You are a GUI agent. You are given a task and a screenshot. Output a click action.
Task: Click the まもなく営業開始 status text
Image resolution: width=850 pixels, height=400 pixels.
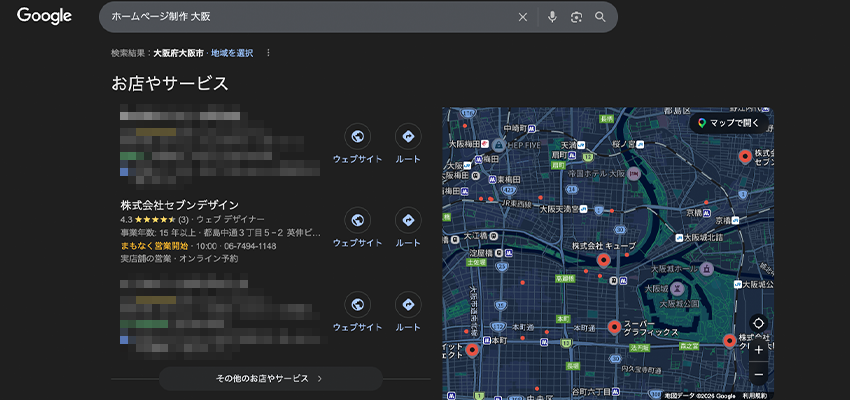point(154,246)
